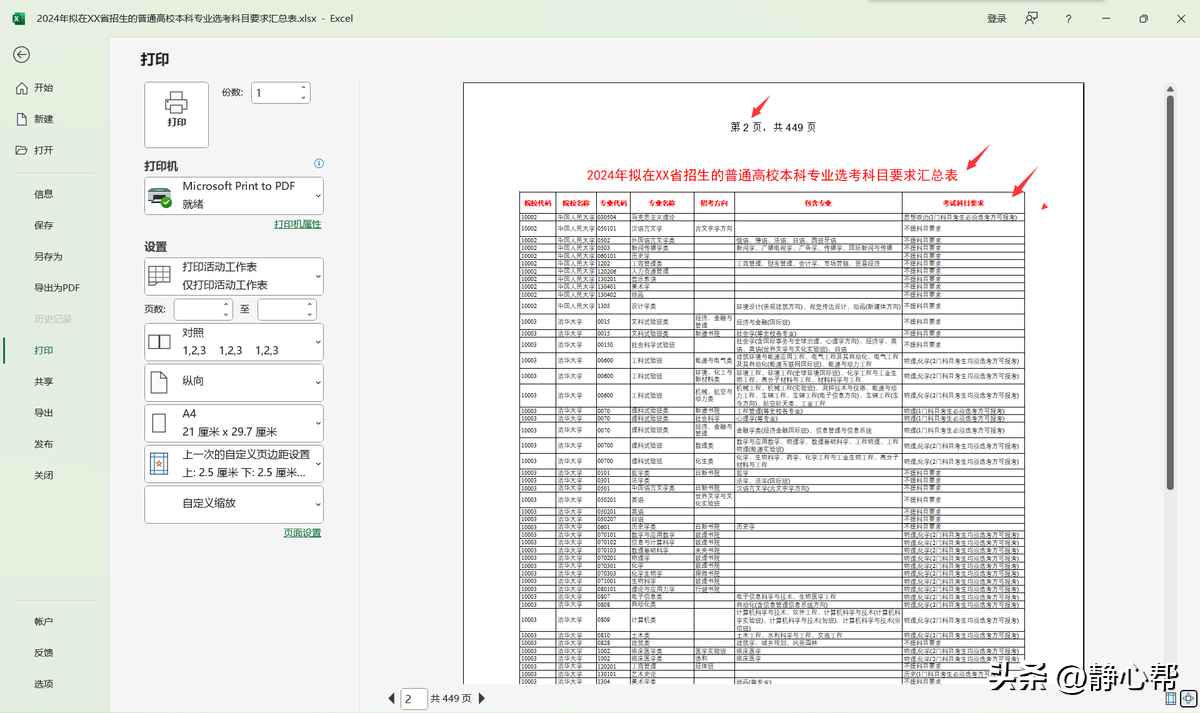Click the 打开 folder icon in sidebar
The image size is (1200, 713).
coord(22,150)
